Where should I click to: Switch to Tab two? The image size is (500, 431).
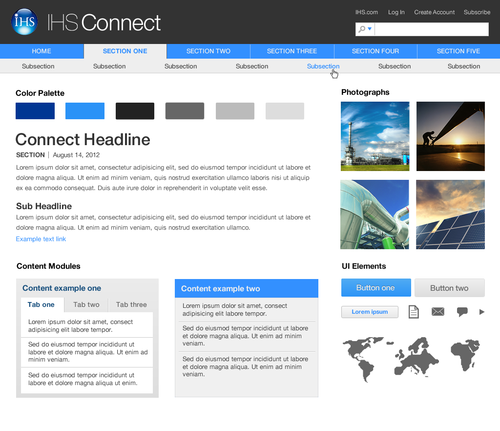coord(86,305)
